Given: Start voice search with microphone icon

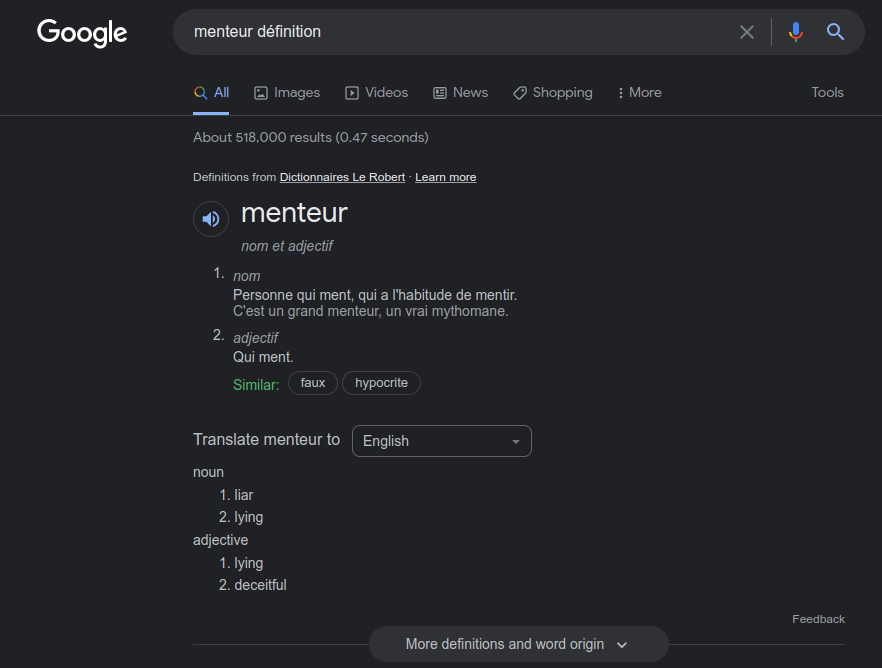Looking at the screenshot, I should click(795, 32).
